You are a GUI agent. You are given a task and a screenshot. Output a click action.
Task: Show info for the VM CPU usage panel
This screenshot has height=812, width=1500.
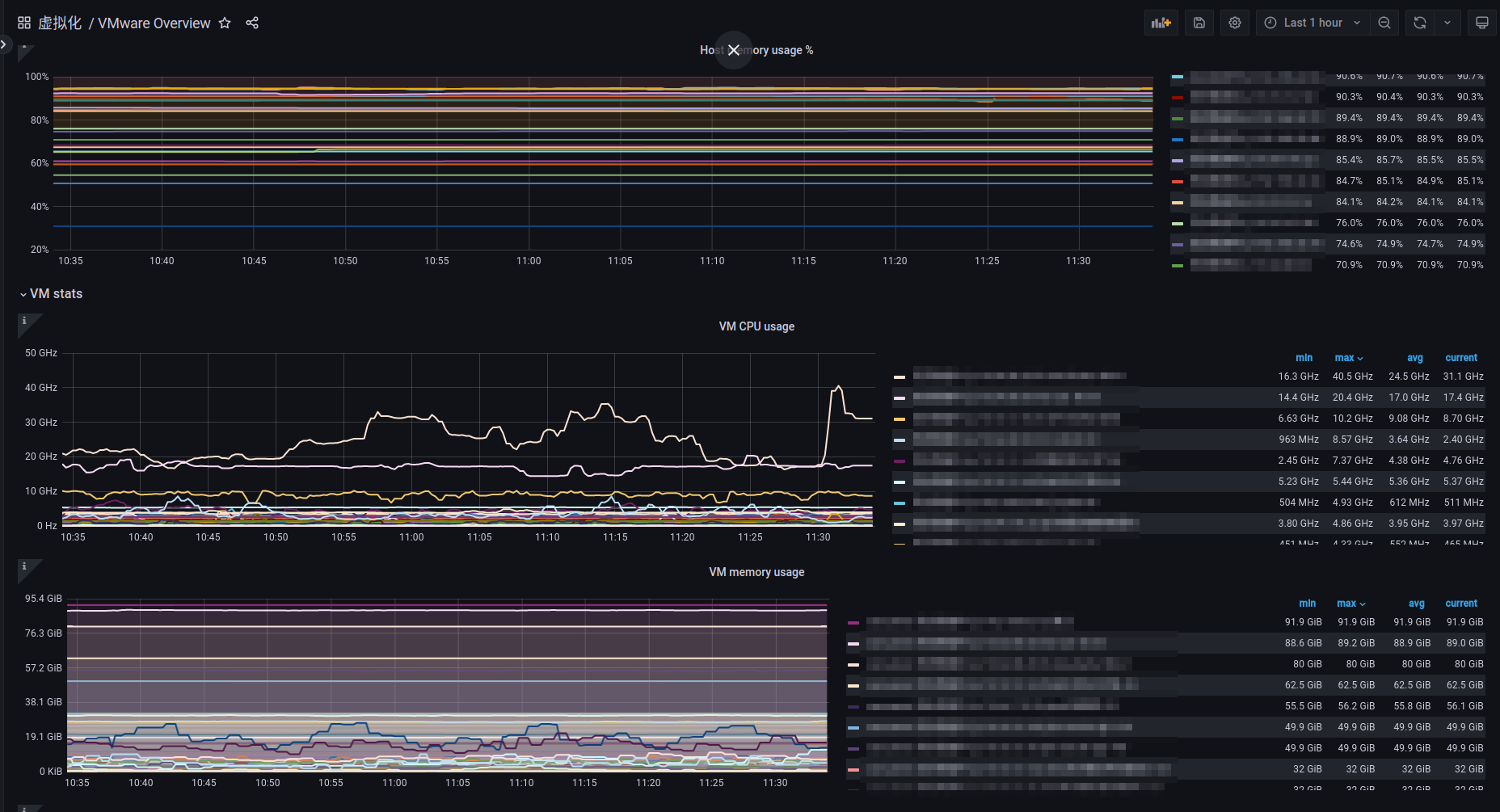(x=24, y=322)
